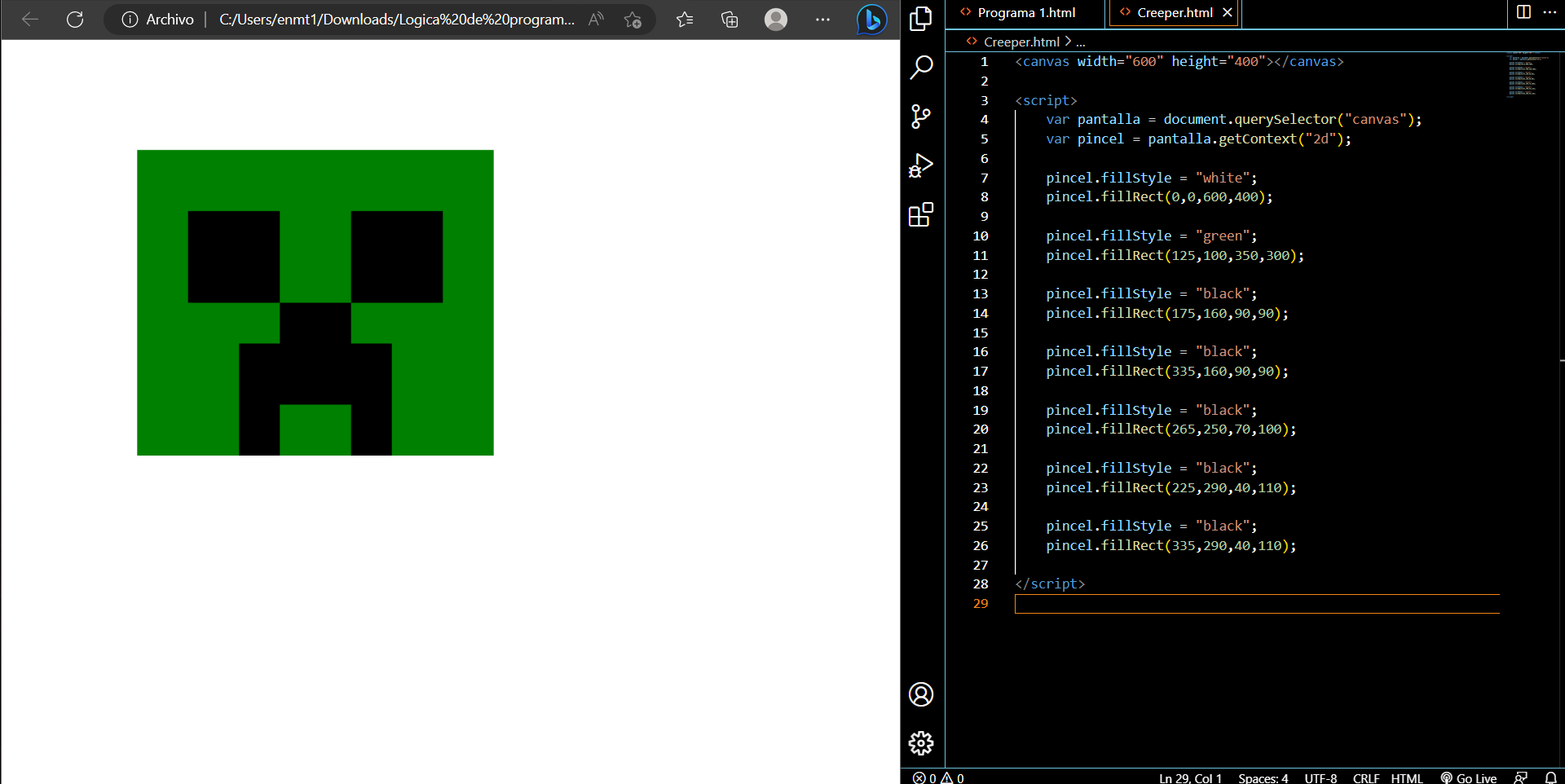
Task: Open VS Code Explorer view
Action: tap(921, 19)
